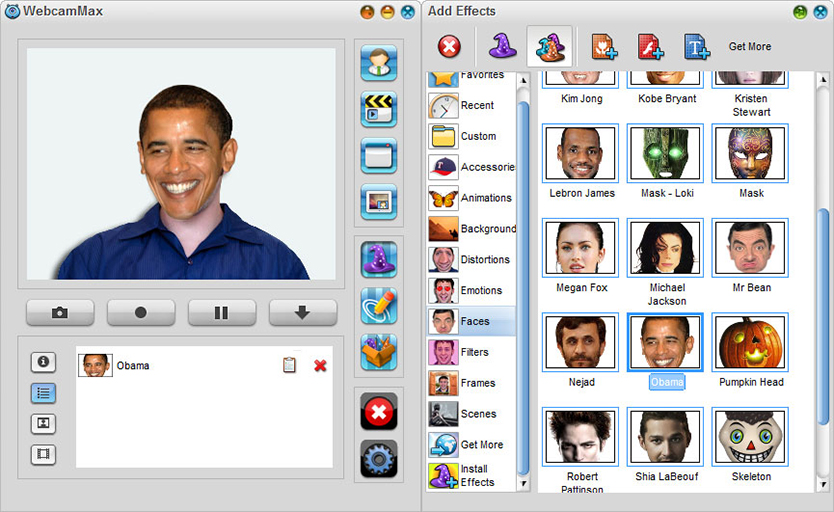Apply the Lebron James face effect
The width and height of the screenshot is (834, 512).
pyautogui.click(x=580, y=153)
